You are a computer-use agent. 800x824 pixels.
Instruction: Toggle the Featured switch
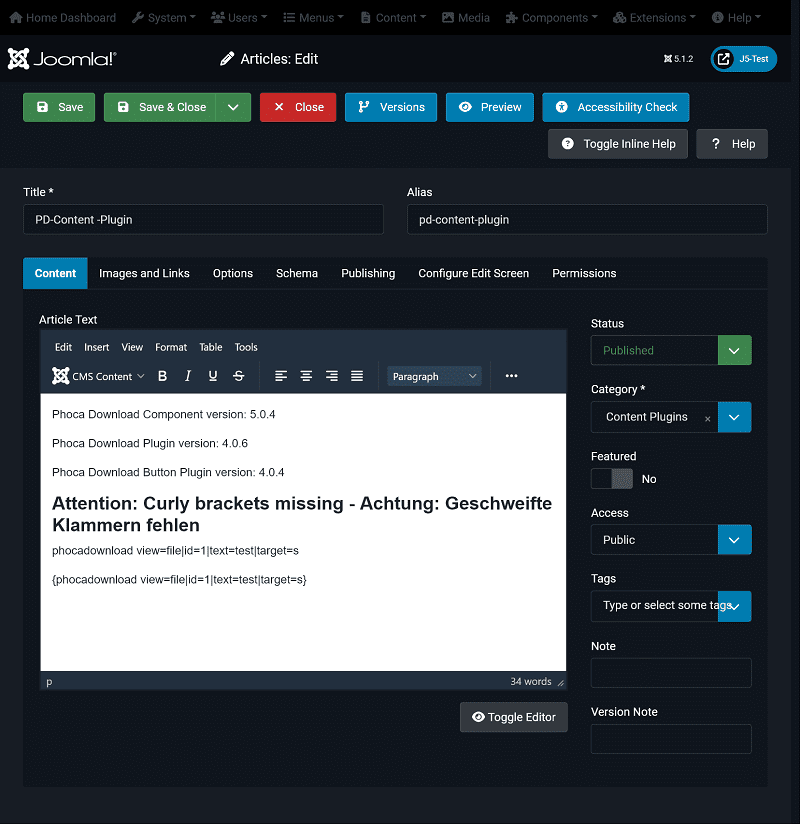tap(612, 479)
